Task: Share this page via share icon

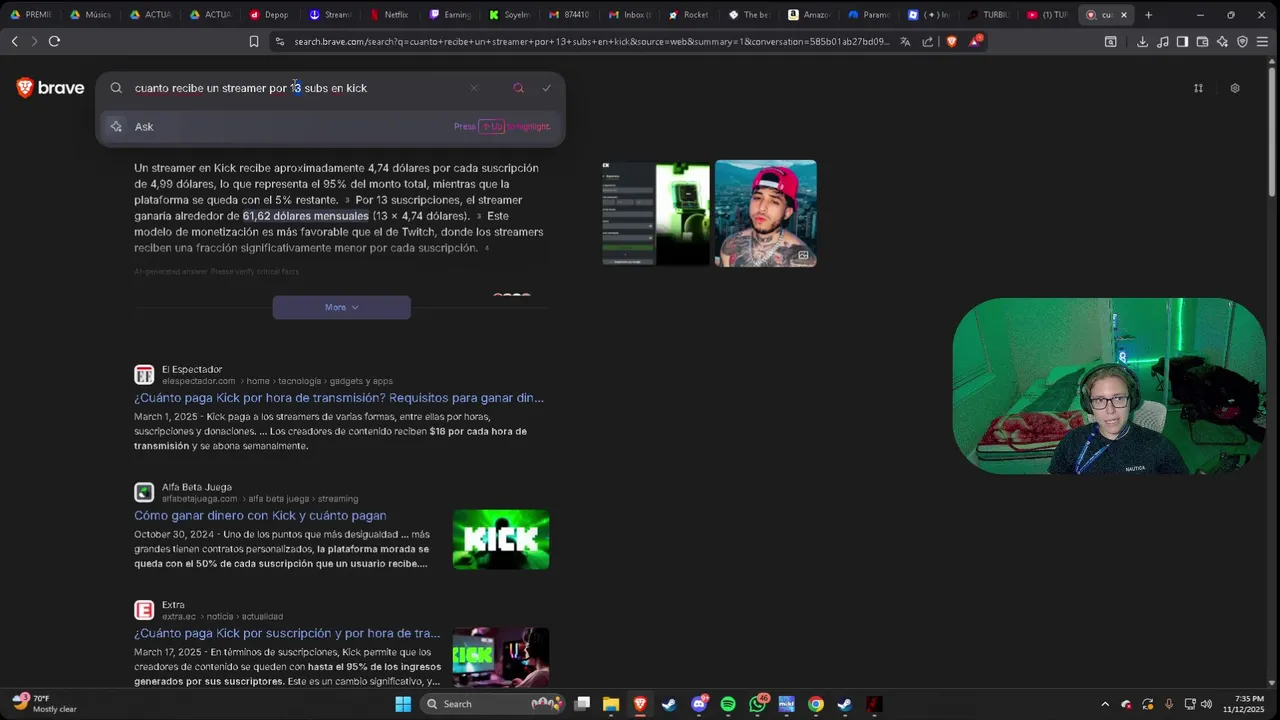Action: click(x=927, y=42)
